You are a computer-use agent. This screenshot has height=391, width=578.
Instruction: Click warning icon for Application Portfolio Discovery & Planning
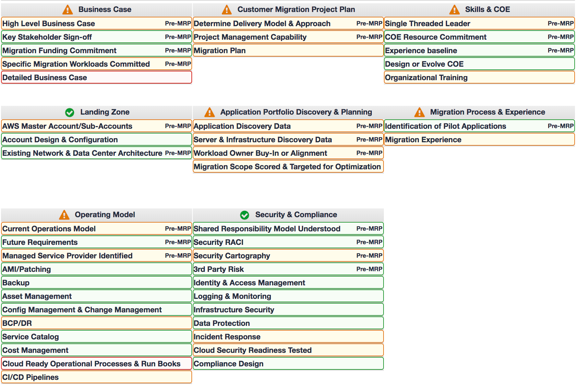(x=209, y=112)
